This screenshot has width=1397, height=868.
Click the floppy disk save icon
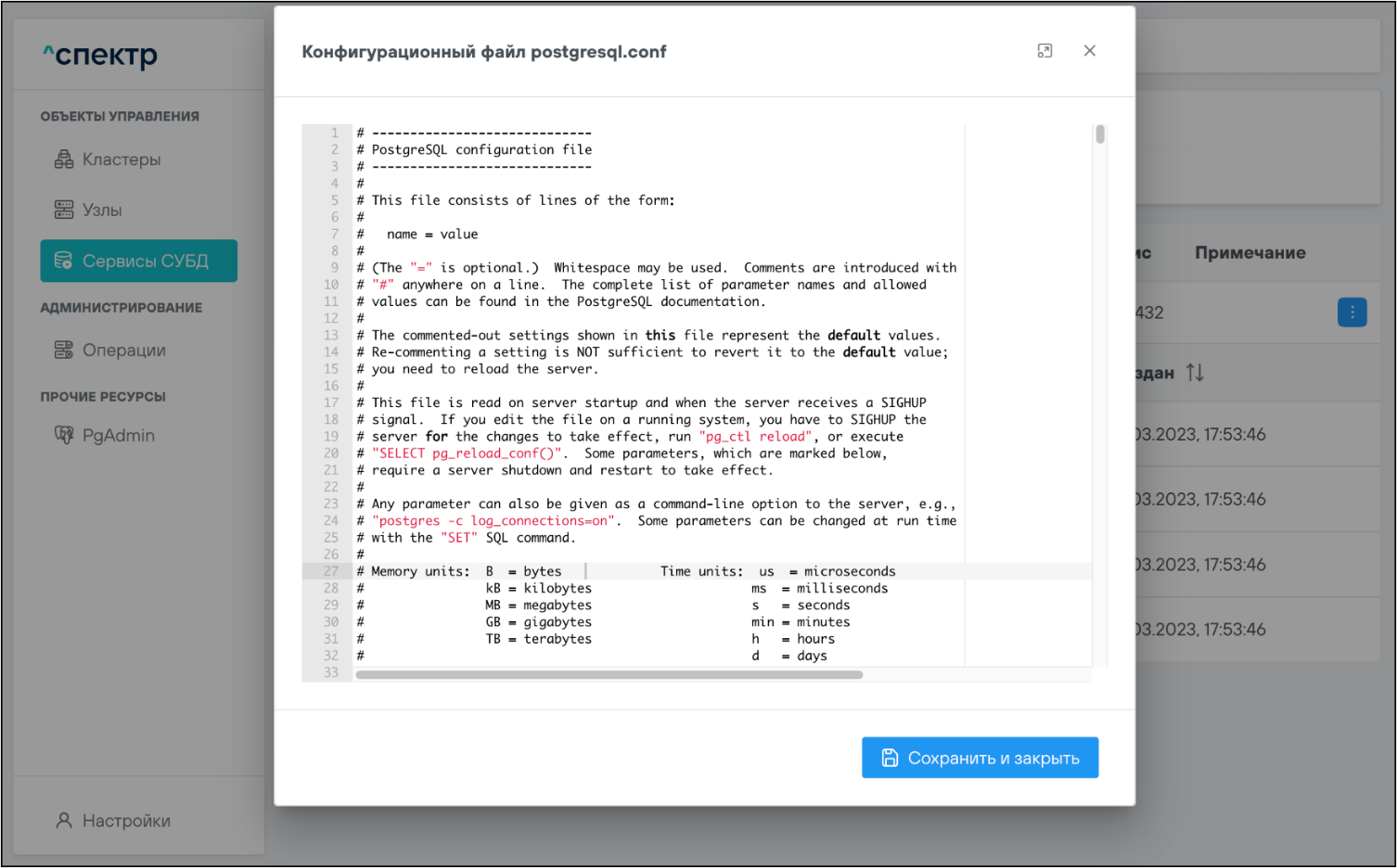tap(890, 758)
